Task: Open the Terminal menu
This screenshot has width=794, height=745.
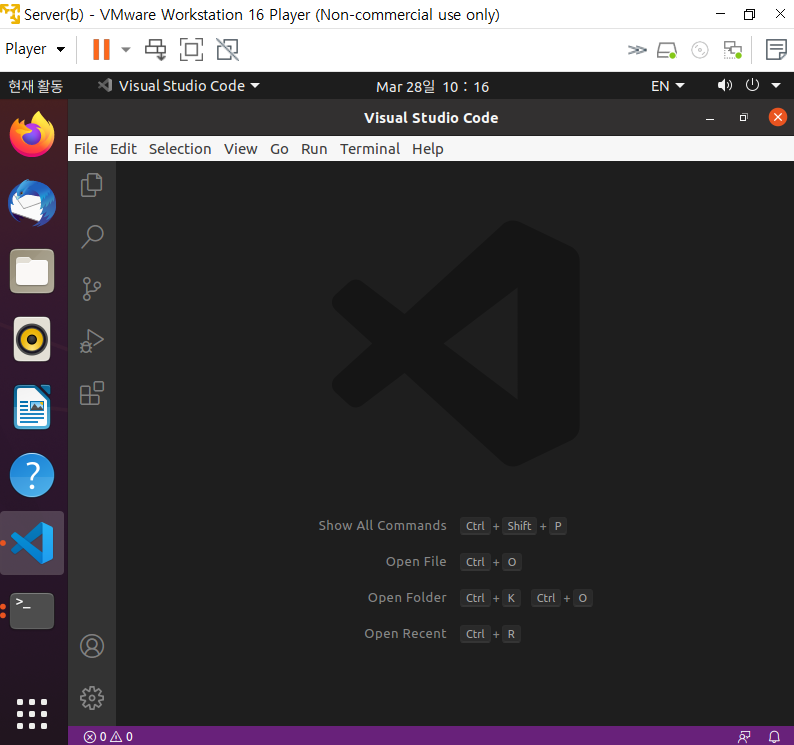Action: pos(370,149)
